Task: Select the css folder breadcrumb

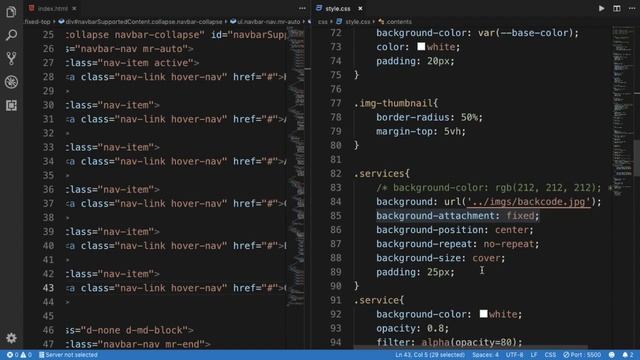Action: click(x=322, y=22)
